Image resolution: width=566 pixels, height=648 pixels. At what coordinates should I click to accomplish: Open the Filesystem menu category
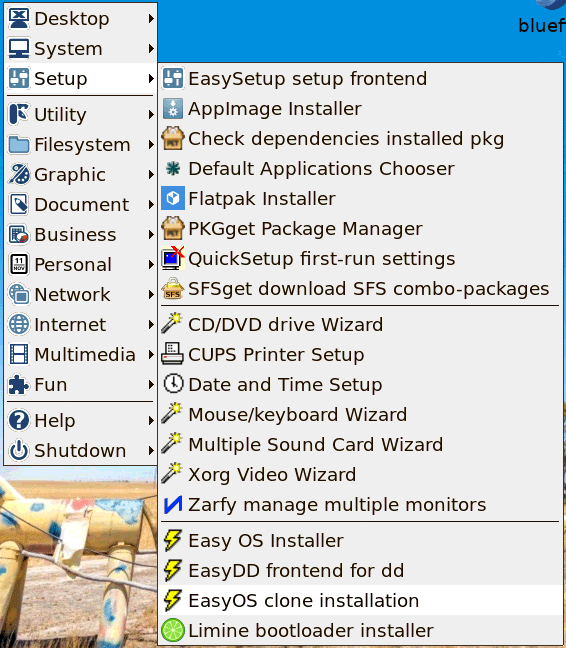tap(80, 145)
